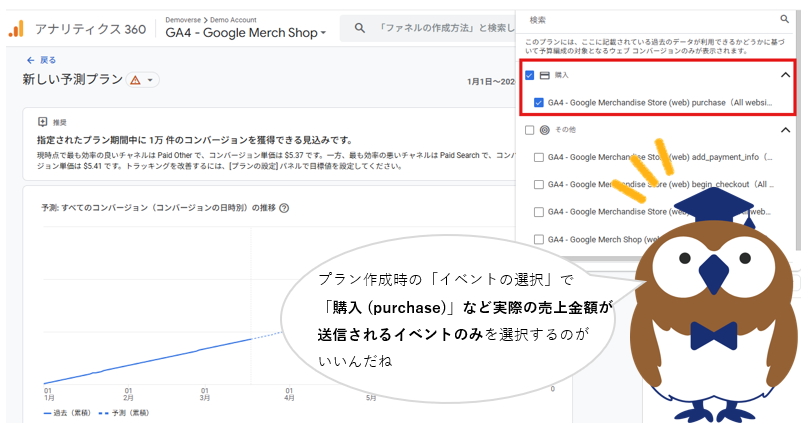Click the warning triangle beside 新しい予測プラン
Image resolution: width=812 pixels, height=438 pixels.
coord(135,80)
